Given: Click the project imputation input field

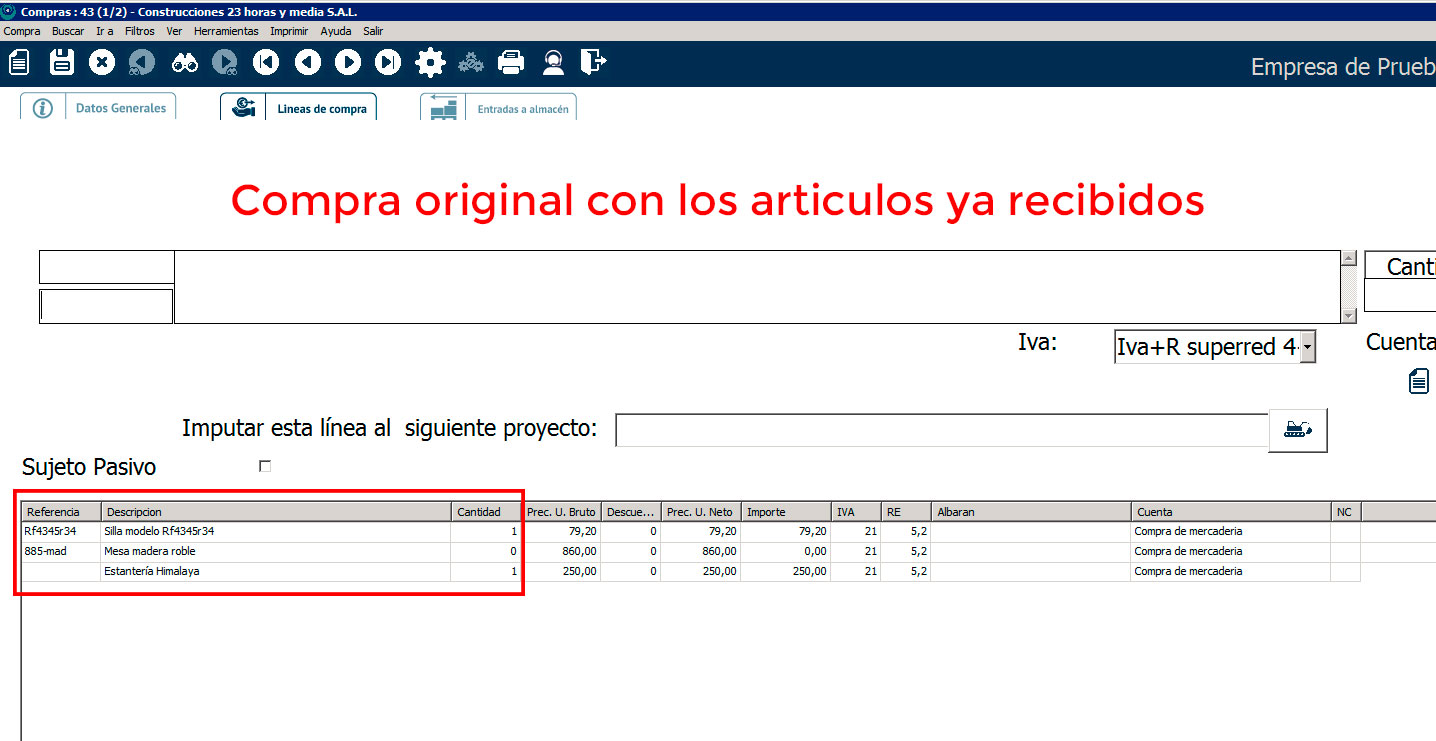Looking at the screenshot, I should pyautogui.click(x=941, y=430).
